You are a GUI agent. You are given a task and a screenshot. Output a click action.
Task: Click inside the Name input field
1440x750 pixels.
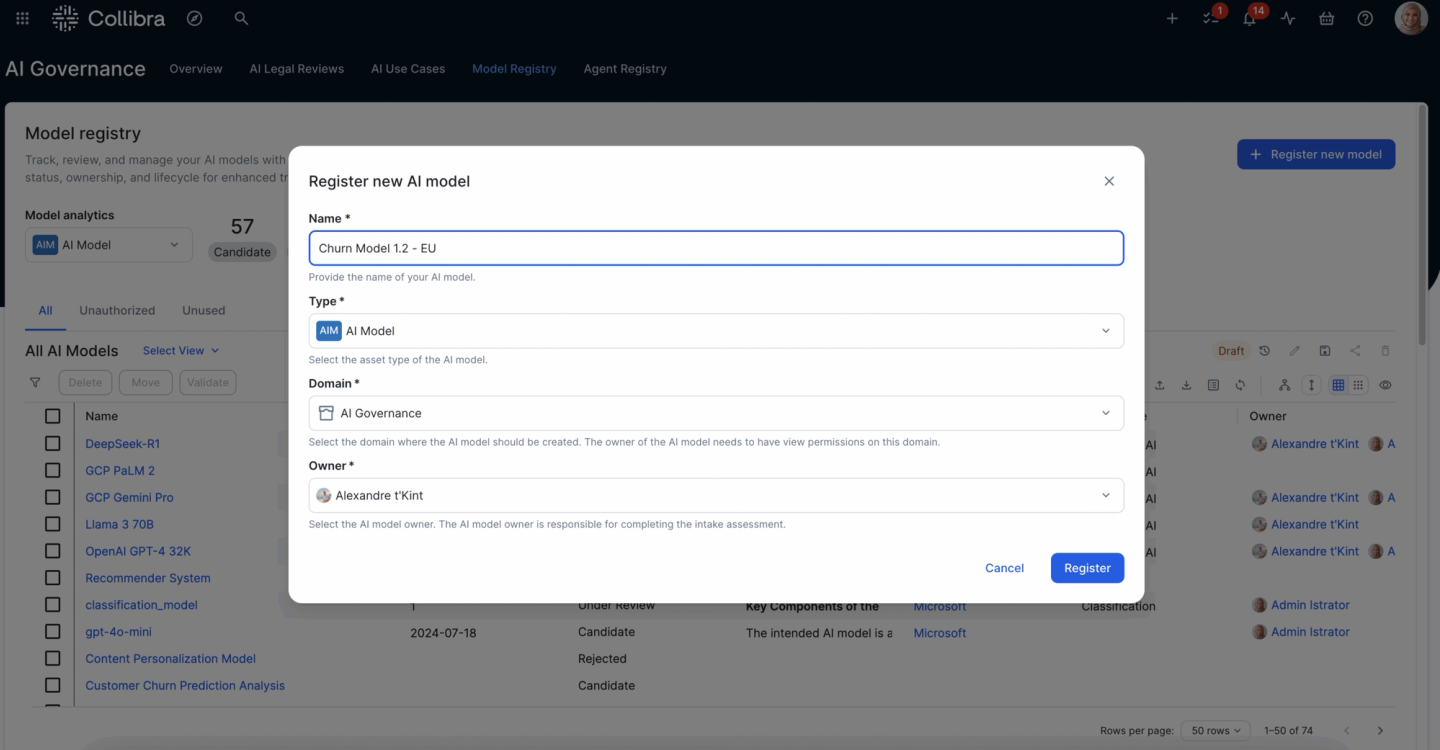click(x=716, y=248)
